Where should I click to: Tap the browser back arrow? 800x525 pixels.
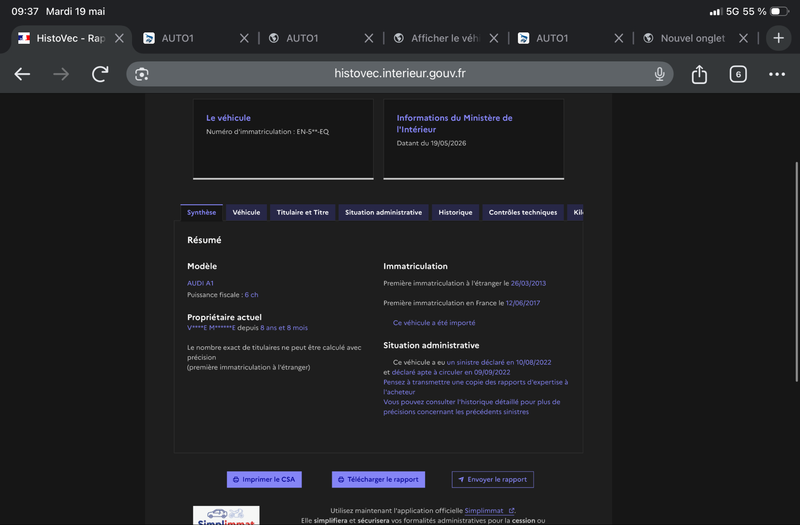click(22, 74)
